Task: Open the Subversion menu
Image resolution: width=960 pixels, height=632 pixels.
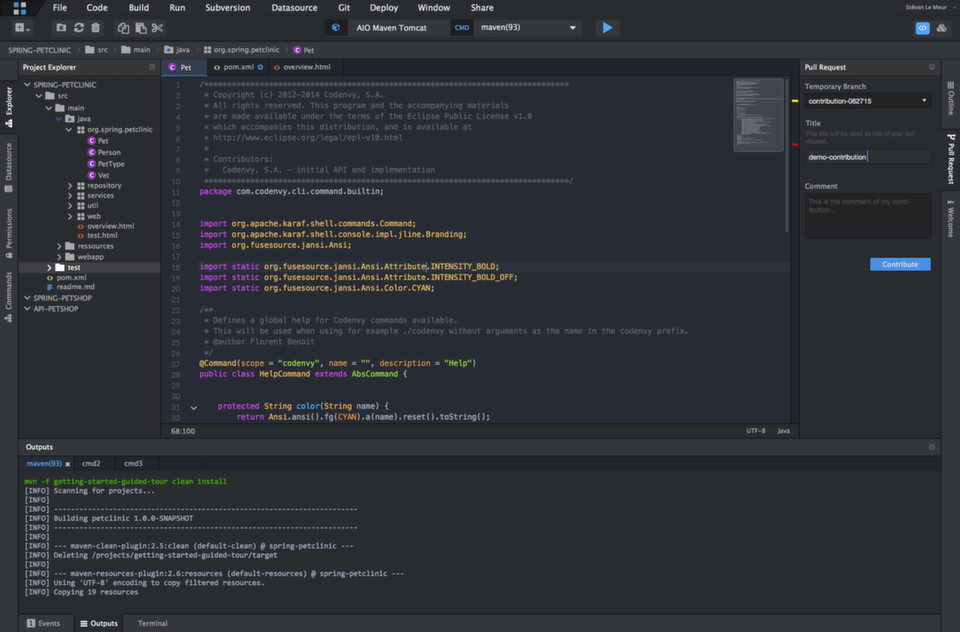Action: 228,8
